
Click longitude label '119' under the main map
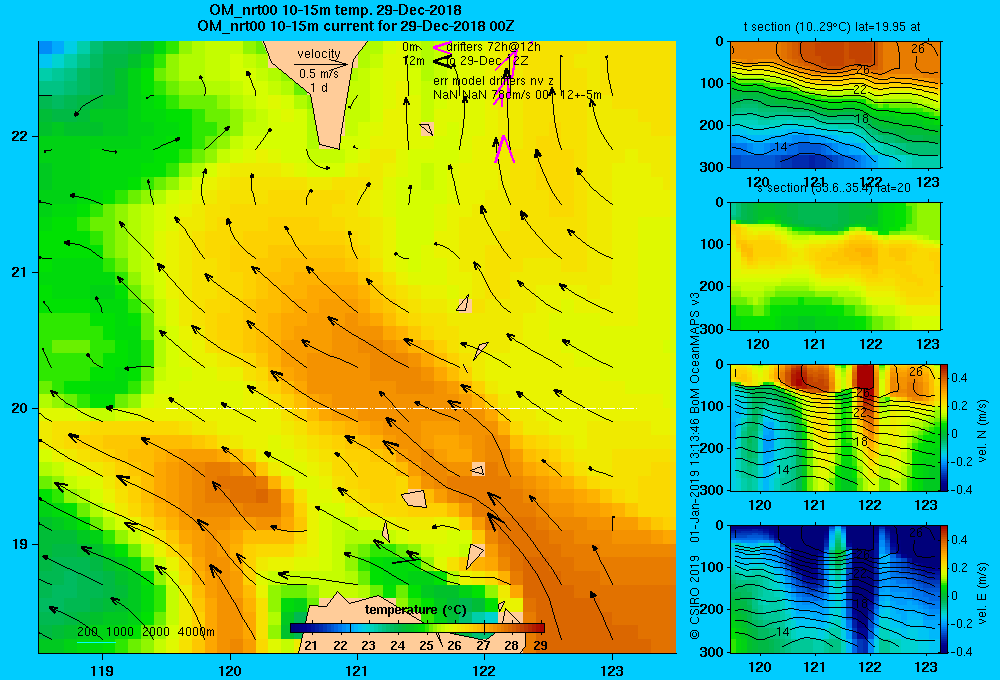click(102, 670)
